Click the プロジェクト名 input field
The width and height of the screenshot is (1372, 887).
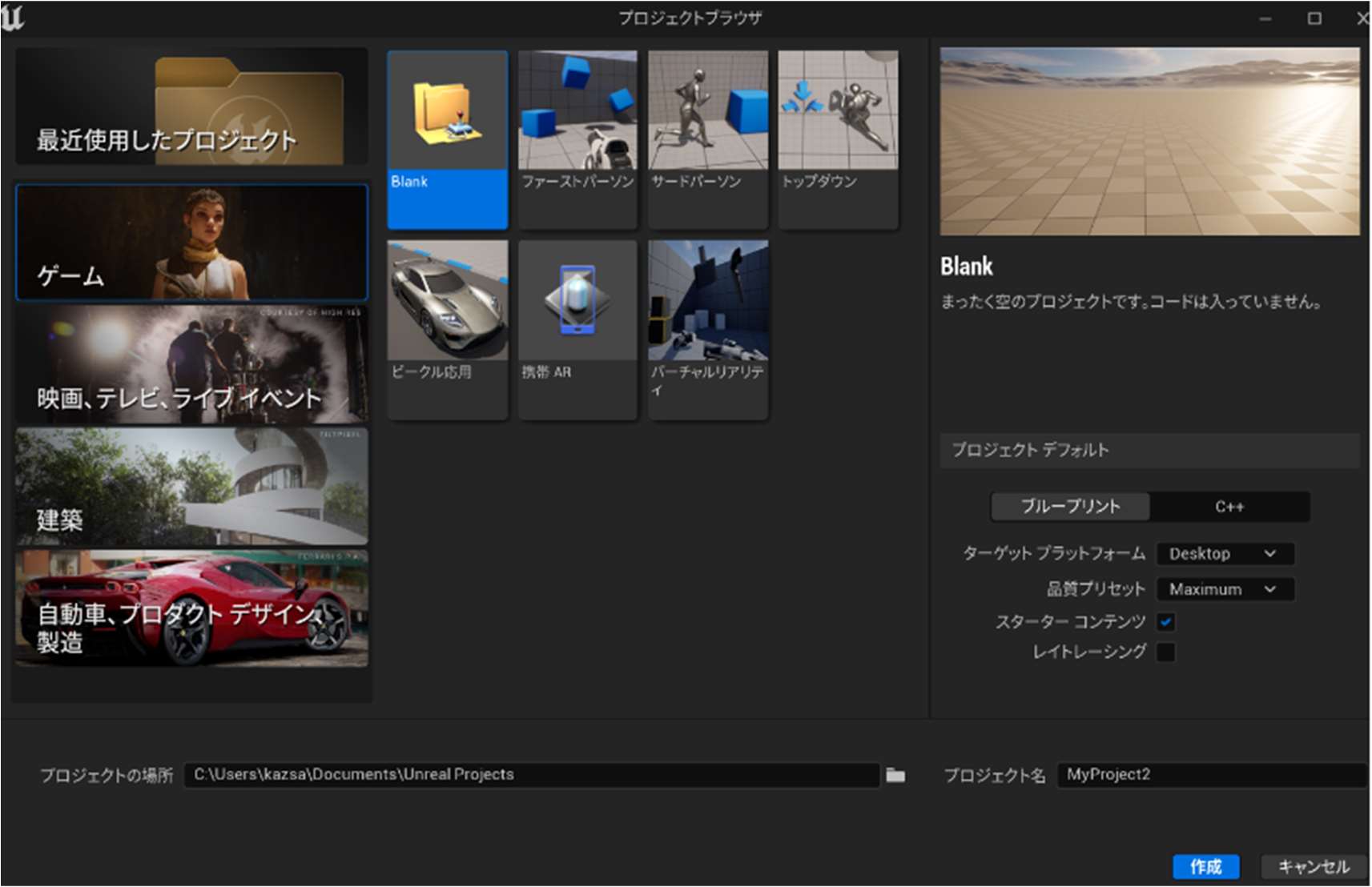click(x=1209, y=775)
